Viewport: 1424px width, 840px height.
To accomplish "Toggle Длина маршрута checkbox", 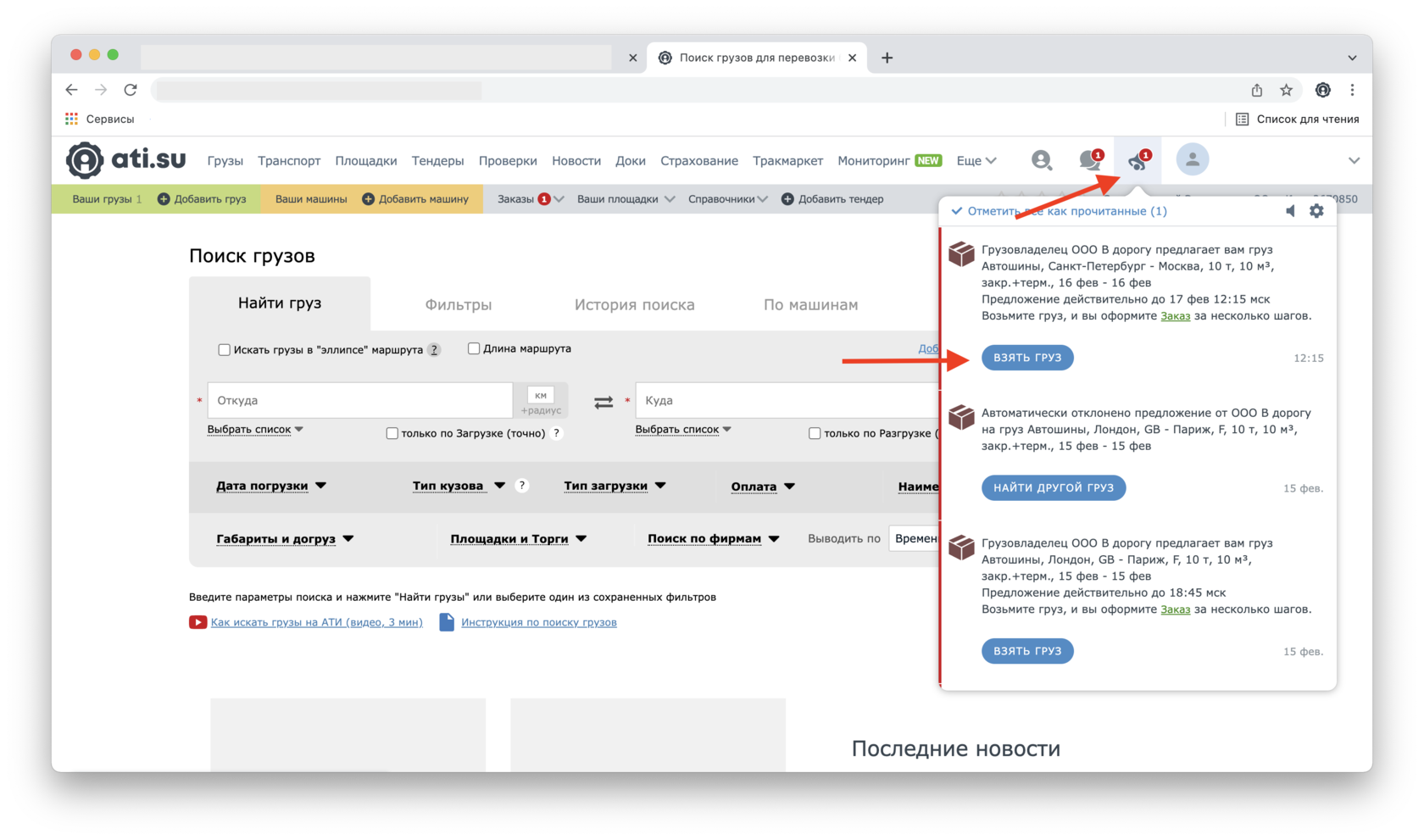I will pos(474,348).
